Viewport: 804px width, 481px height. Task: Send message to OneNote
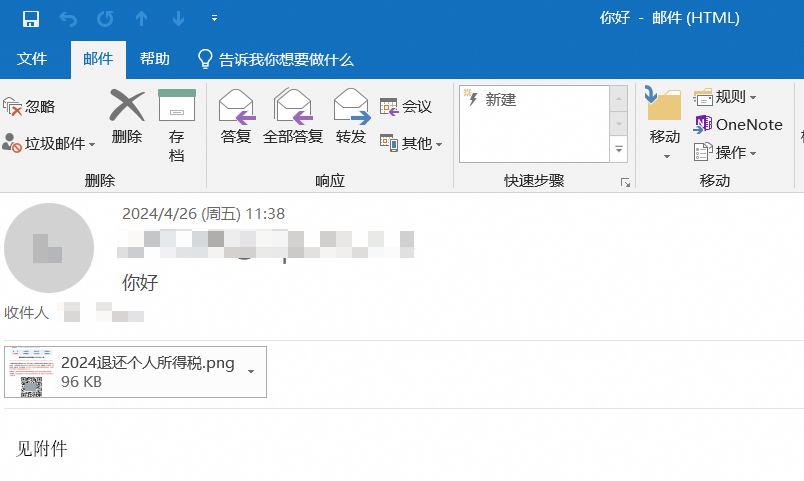[x=738, y=124]
